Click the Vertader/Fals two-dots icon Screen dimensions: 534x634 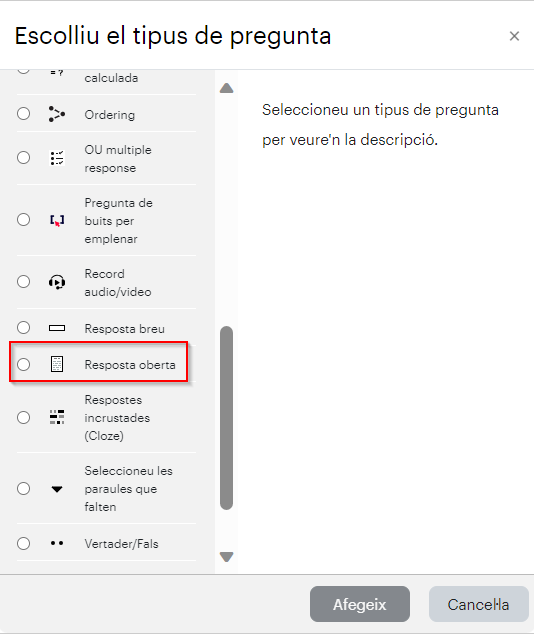57,543
